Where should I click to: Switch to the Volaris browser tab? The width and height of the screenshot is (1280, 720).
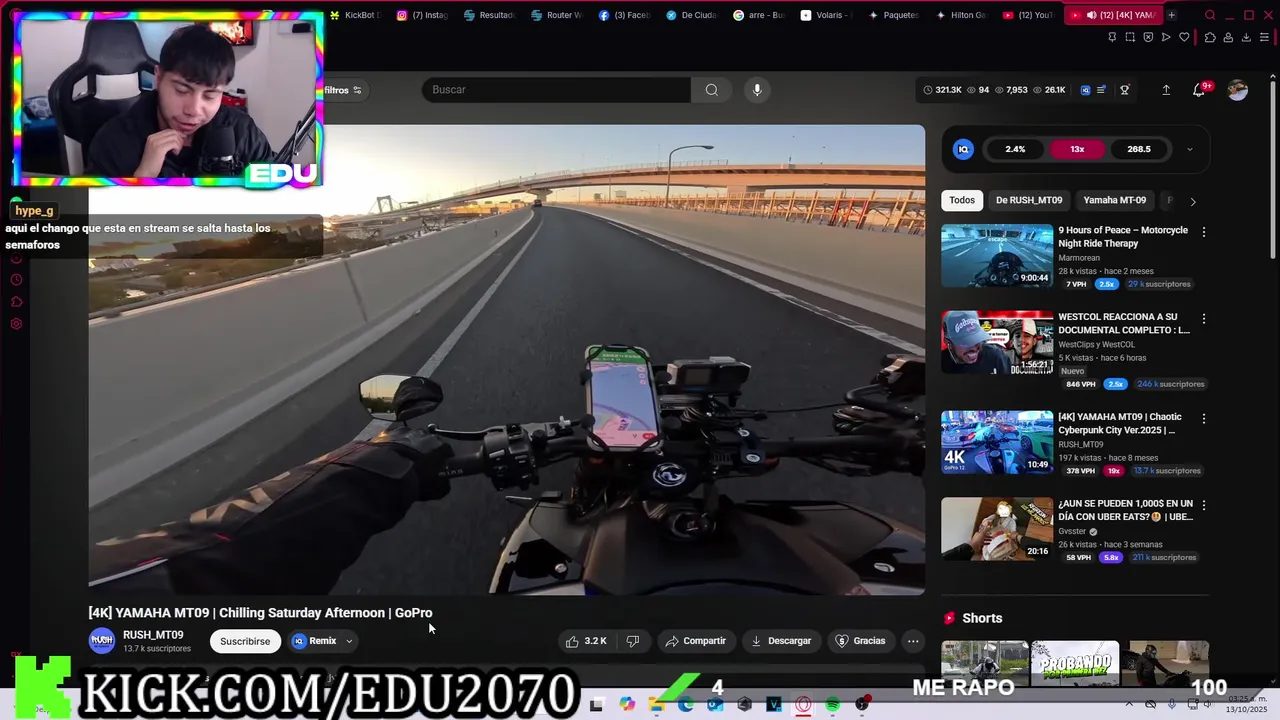pos(825,15)
